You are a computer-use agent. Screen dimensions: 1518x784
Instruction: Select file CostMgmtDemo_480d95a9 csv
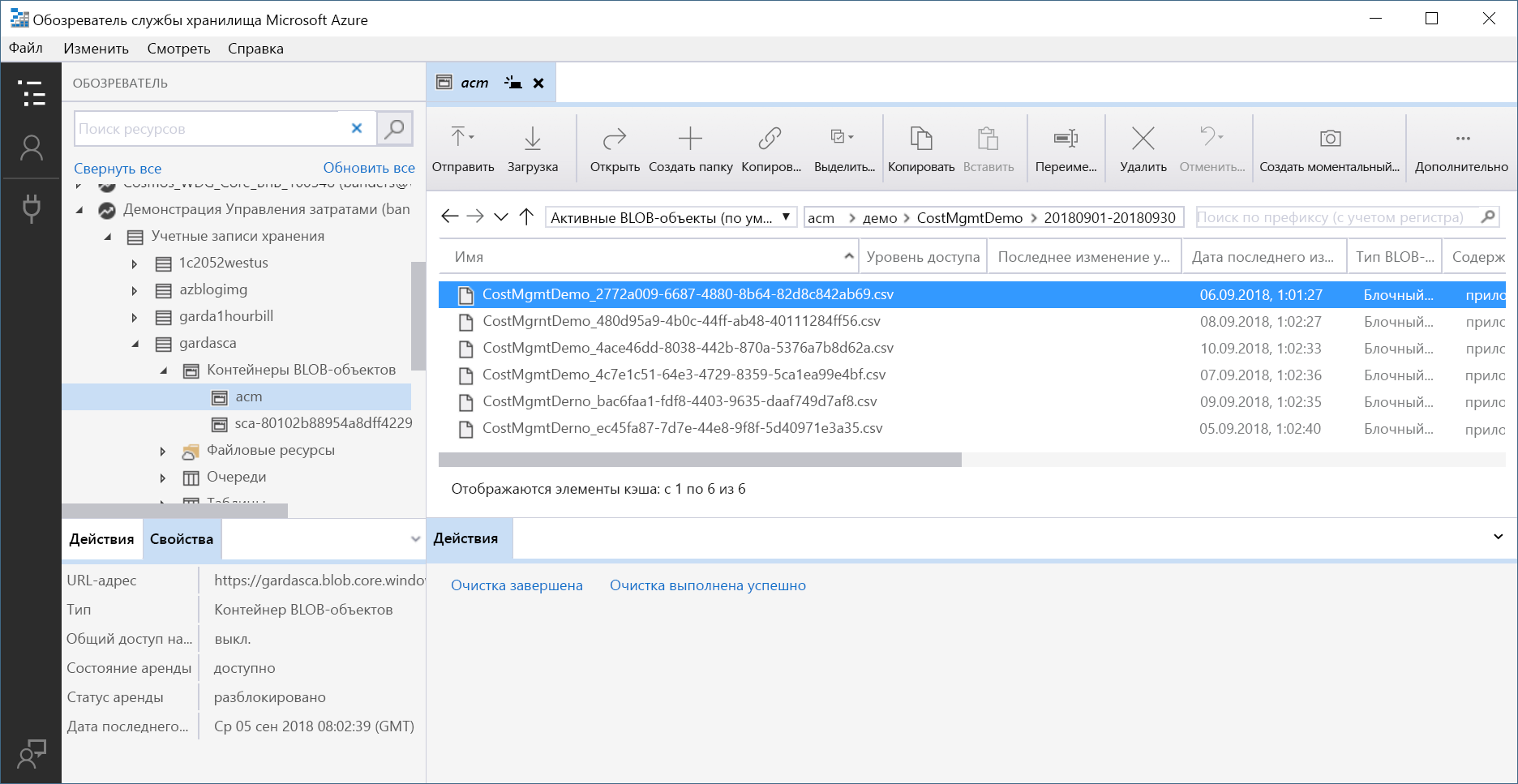[971, 321]
